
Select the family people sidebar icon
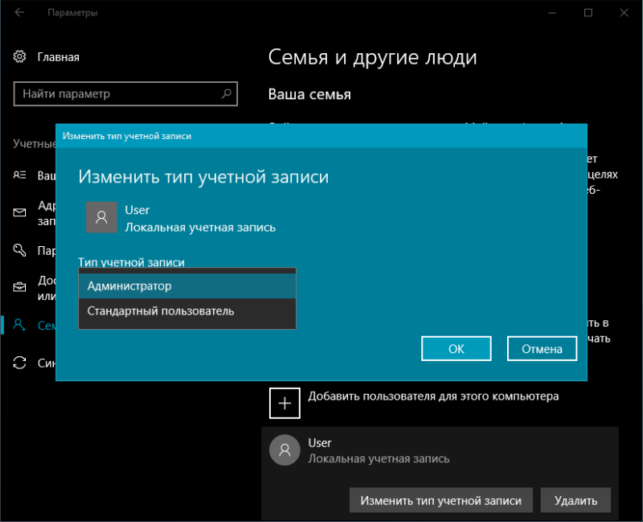pyautogui.click(x=19, y=325)
